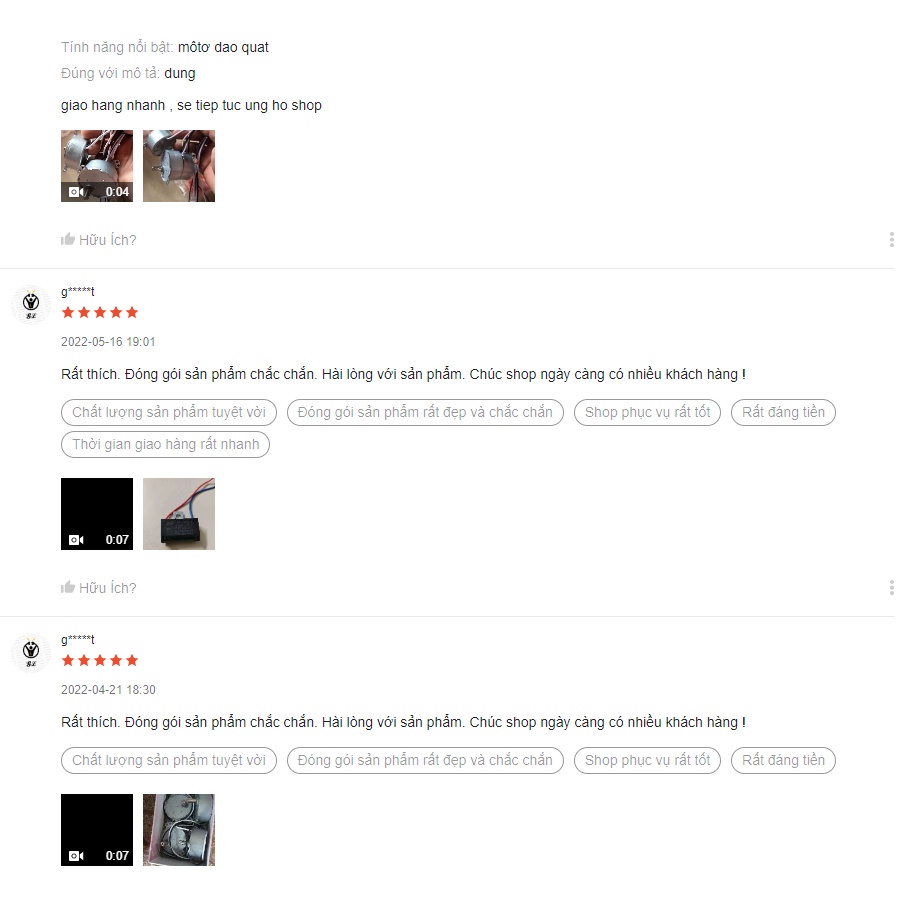Play the 0:04 motor video thumbnail
The image size is (917, 917).
point(97,166)
